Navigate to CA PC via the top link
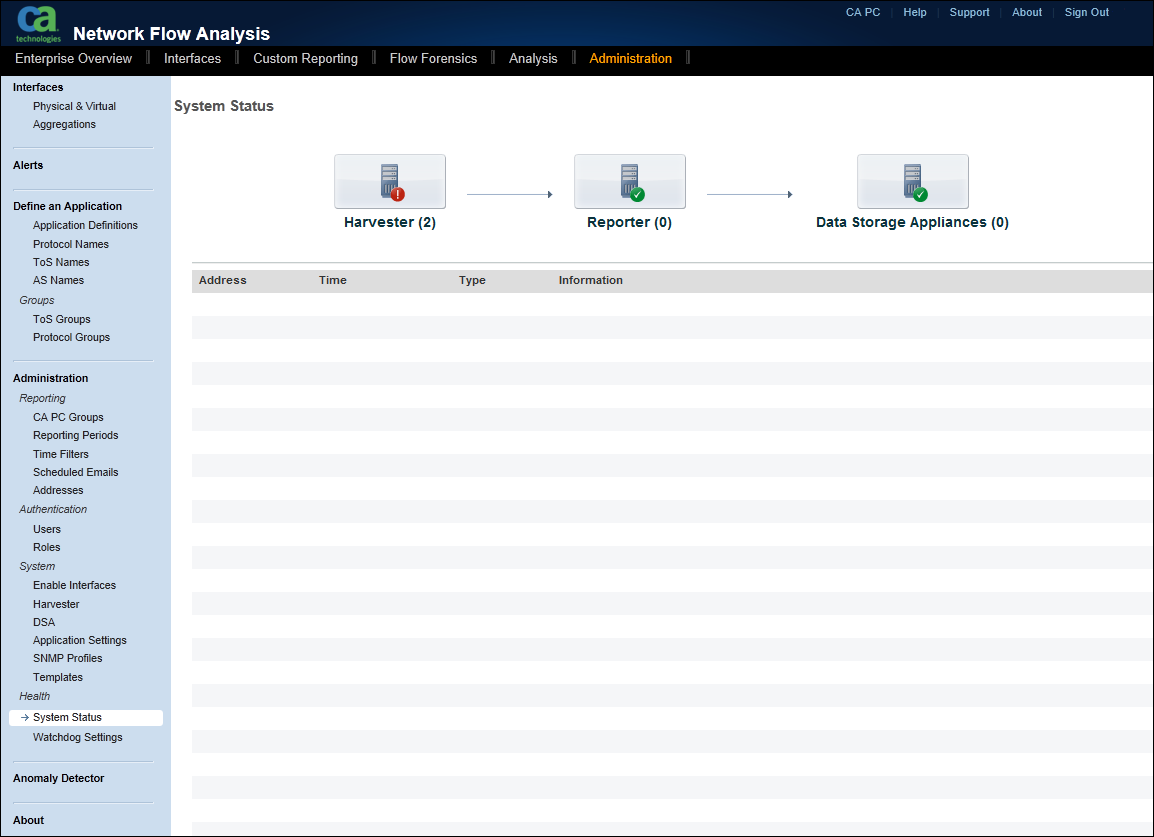1154x837 pixels. 862,12
